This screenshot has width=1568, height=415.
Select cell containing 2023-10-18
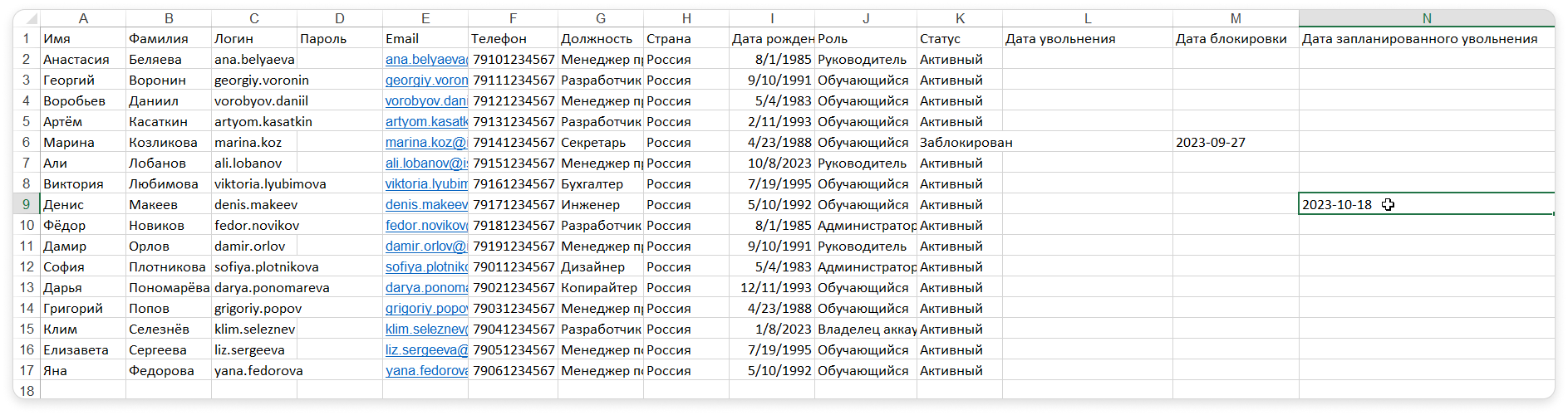click(1426, 204)
